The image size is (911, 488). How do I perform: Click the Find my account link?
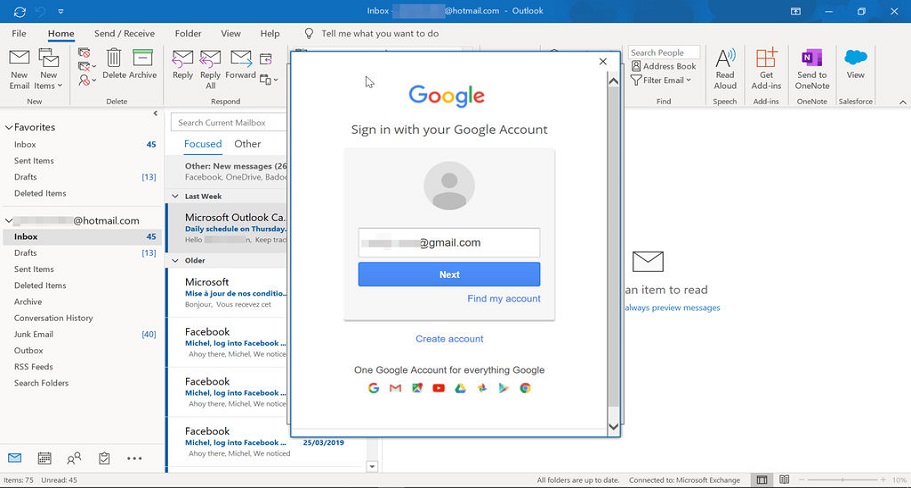503,299
